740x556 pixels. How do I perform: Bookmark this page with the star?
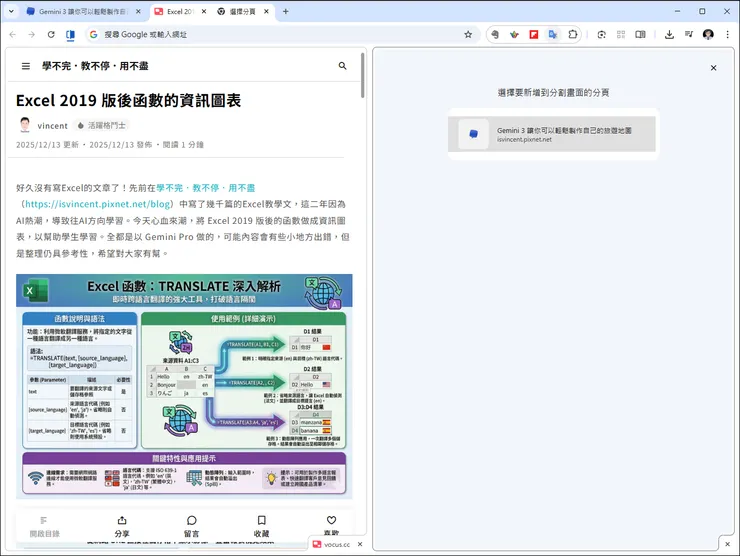click(468, 34)
